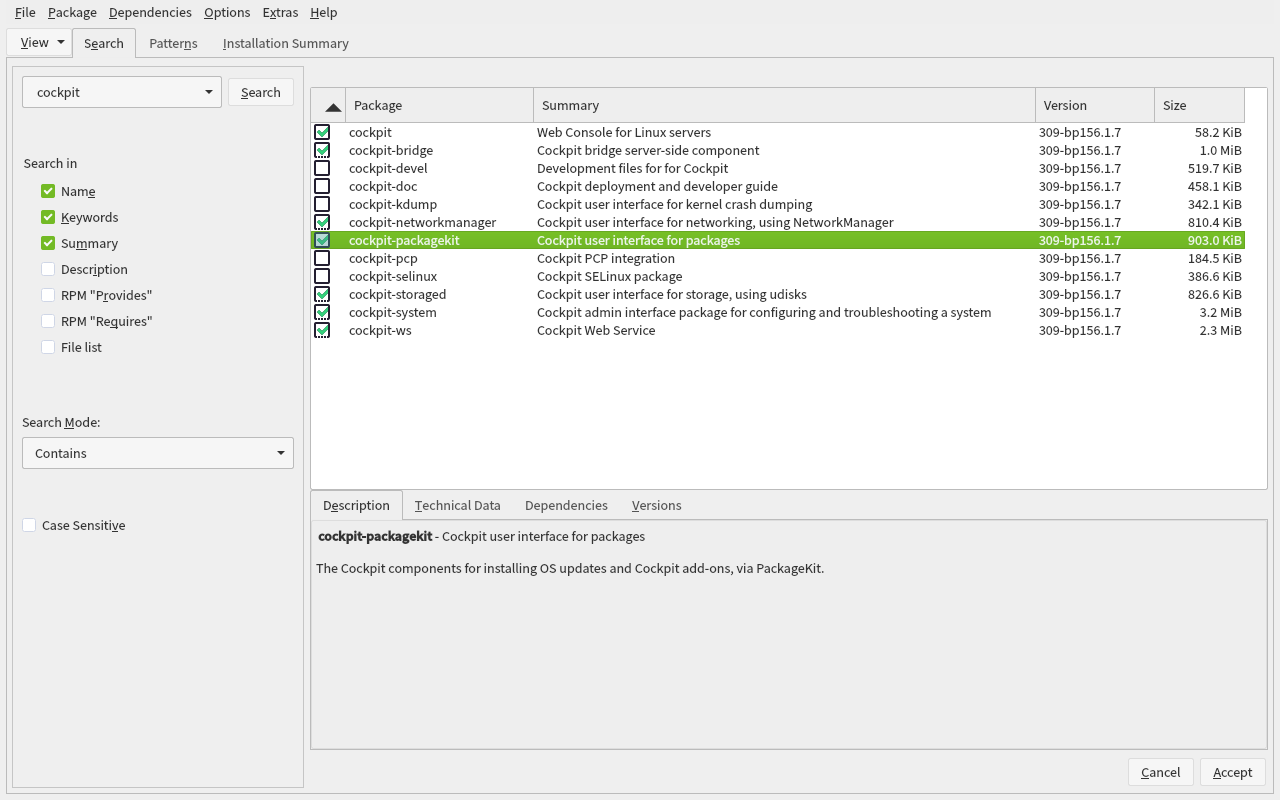Toggle cockpit-ws status icon
The height and width of the screenshot is (800, 1280).
point(322,330)
